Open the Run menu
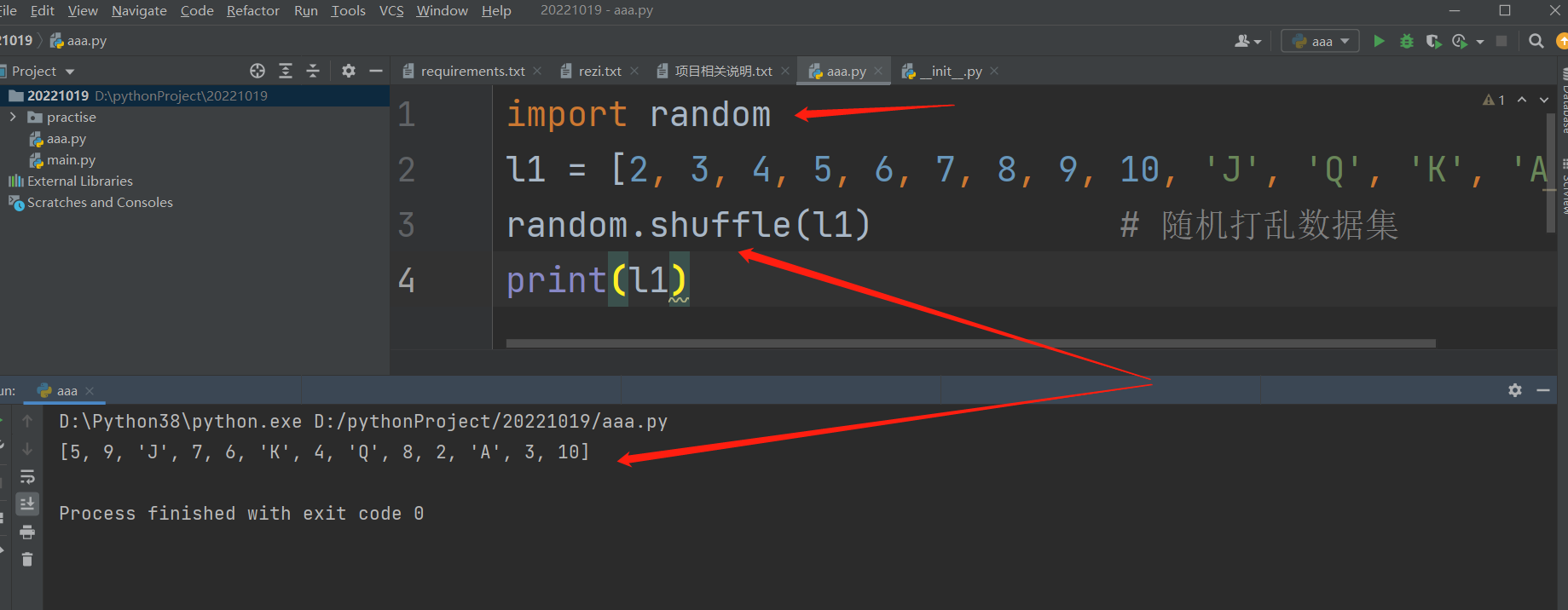 306,10
